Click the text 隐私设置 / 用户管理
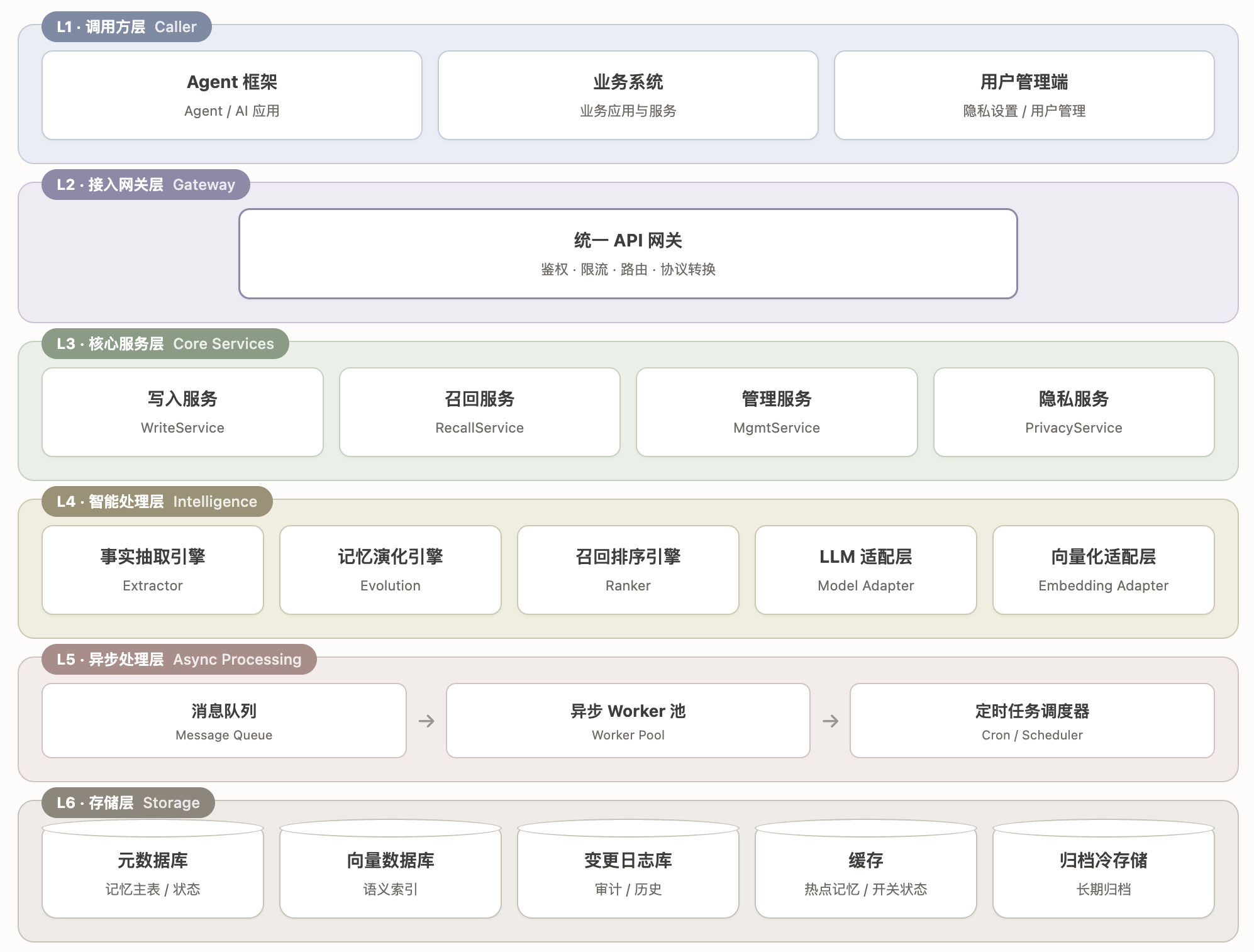The width and height of the screenshot is (1254, 952). click(x=1024, y=111)
